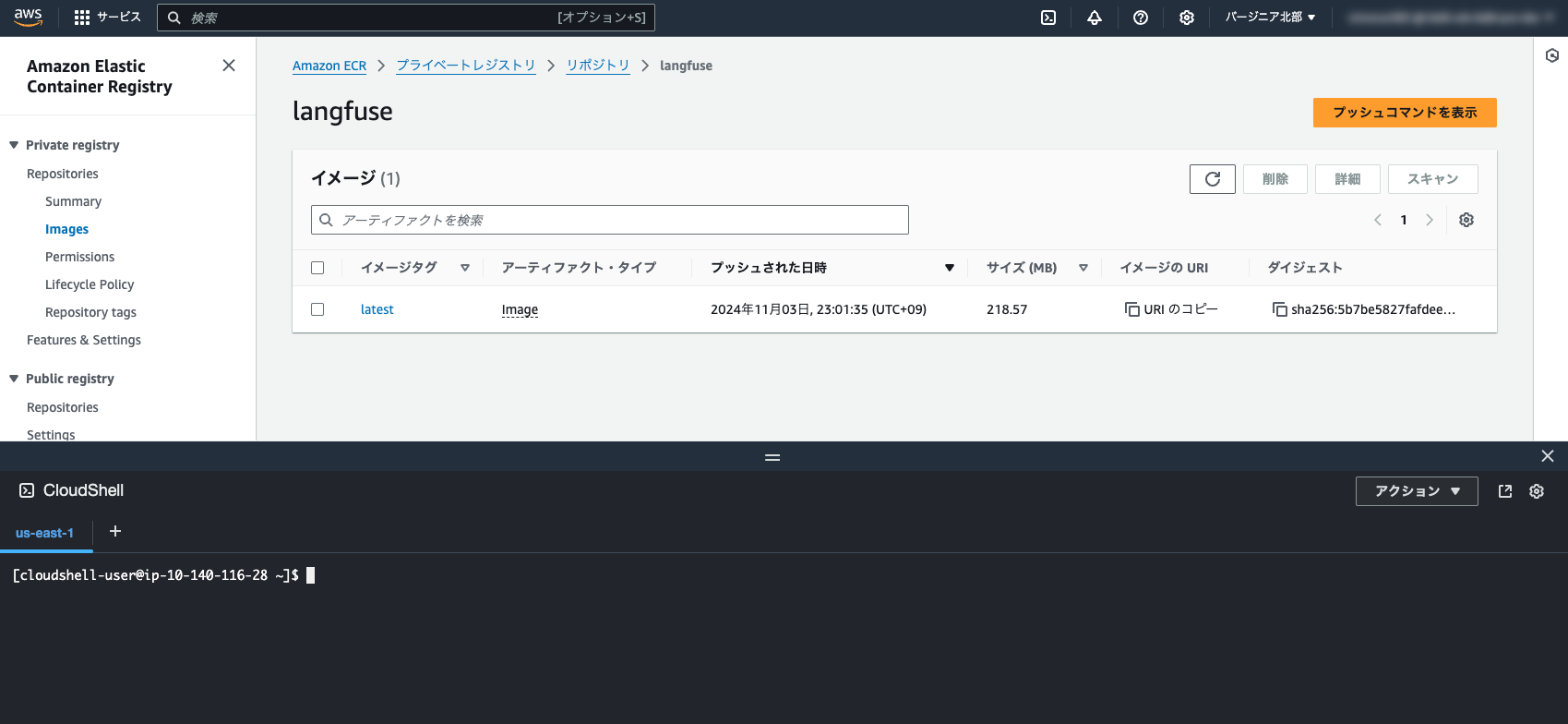This screenshot has width=1568, height=724.
Task: Open the console settings gear in top bar
Action: 1187,18
